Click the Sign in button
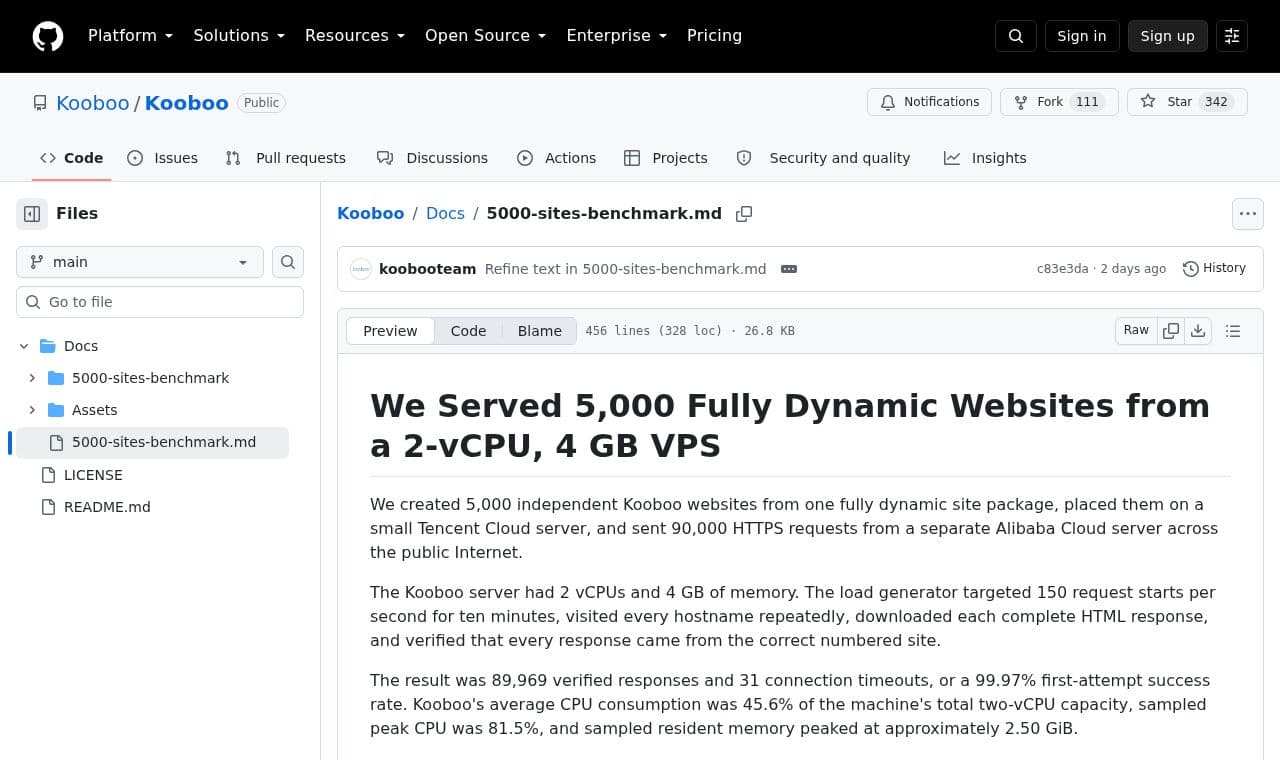Viewport: 1280px width, 760px height. pos(1082,36)
